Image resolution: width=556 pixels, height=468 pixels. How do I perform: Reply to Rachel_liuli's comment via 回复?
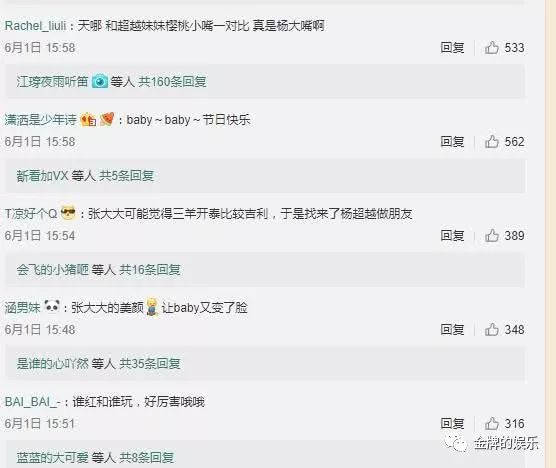pyautogui.click(x=452, y=48)
